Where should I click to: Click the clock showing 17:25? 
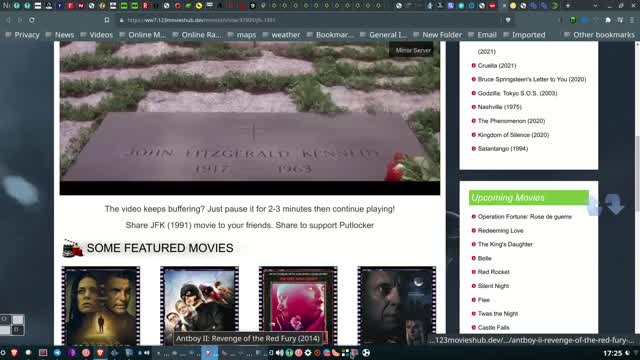612,353
